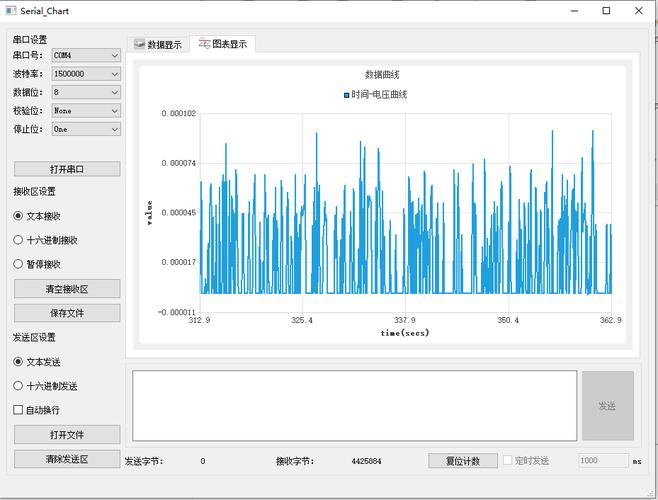Click the x-axis label 337.9
The width and height of the screenshot is (658, 500).
pyautogui.click(x=405, y=320)
